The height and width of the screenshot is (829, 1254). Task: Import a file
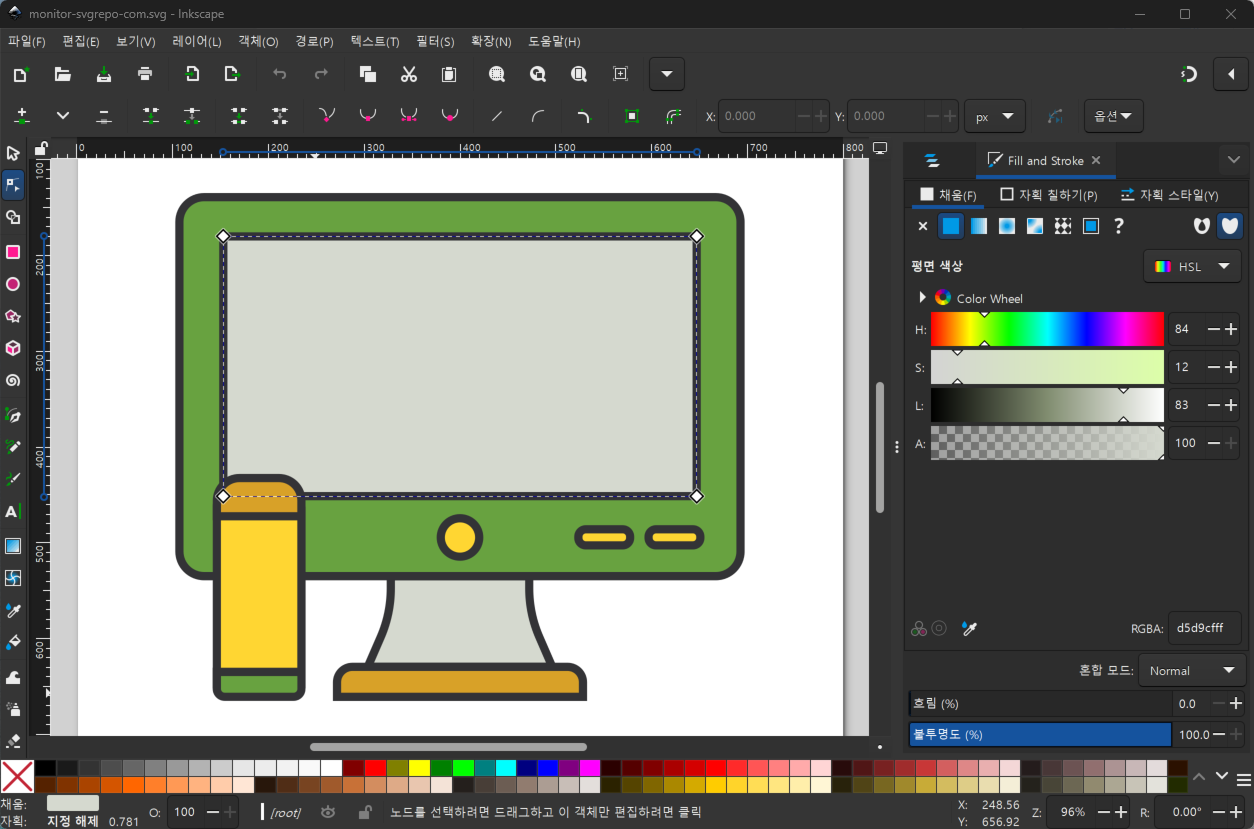pos(192,74)
